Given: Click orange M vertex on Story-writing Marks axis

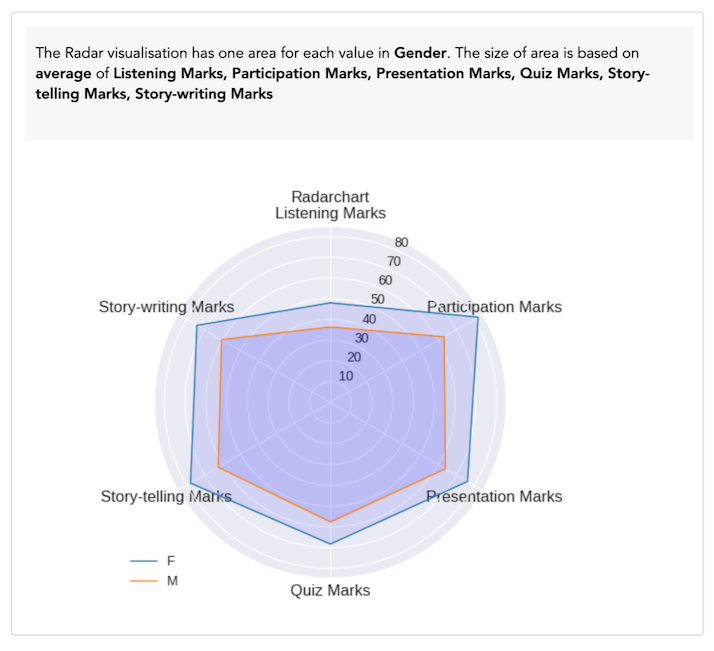Looking at the screenshot, I should coord(221,340).
